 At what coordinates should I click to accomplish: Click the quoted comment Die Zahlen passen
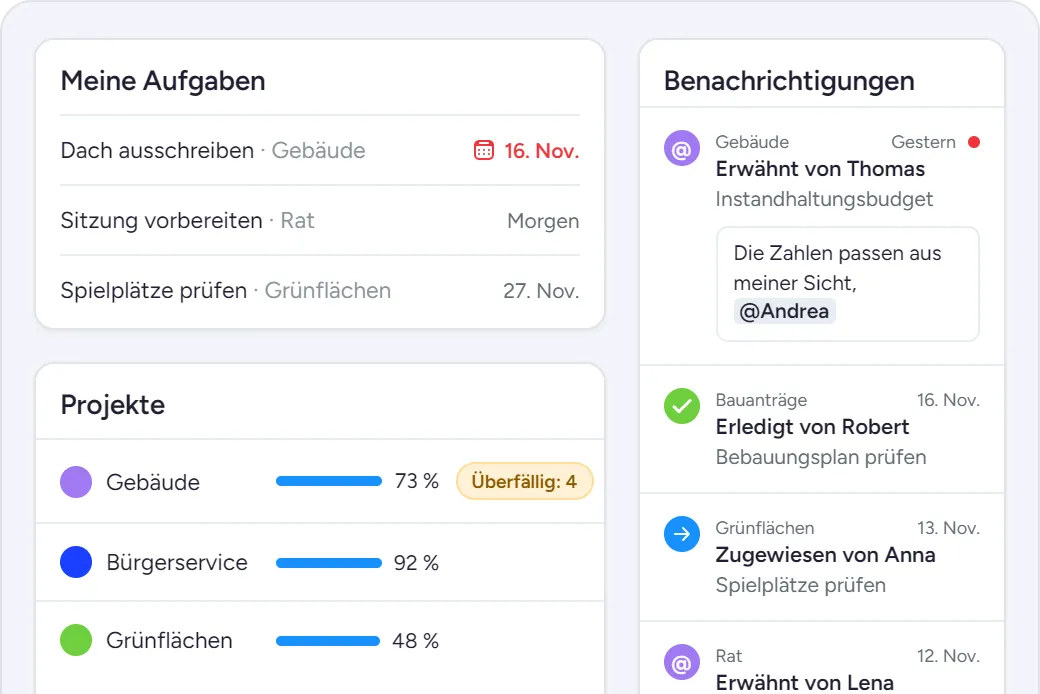[848, 284]
